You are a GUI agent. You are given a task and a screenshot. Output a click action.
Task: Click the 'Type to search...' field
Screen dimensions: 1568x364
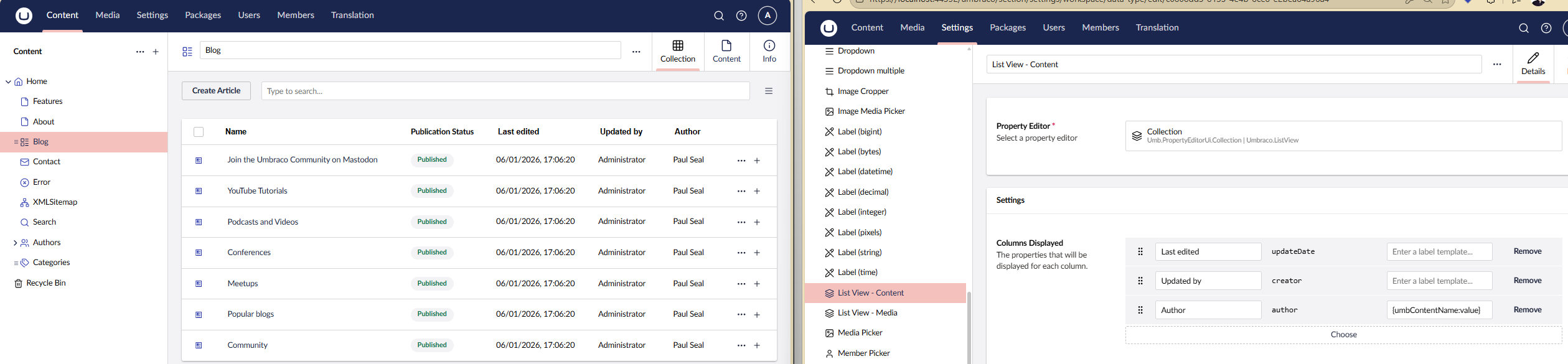[505, 91]
